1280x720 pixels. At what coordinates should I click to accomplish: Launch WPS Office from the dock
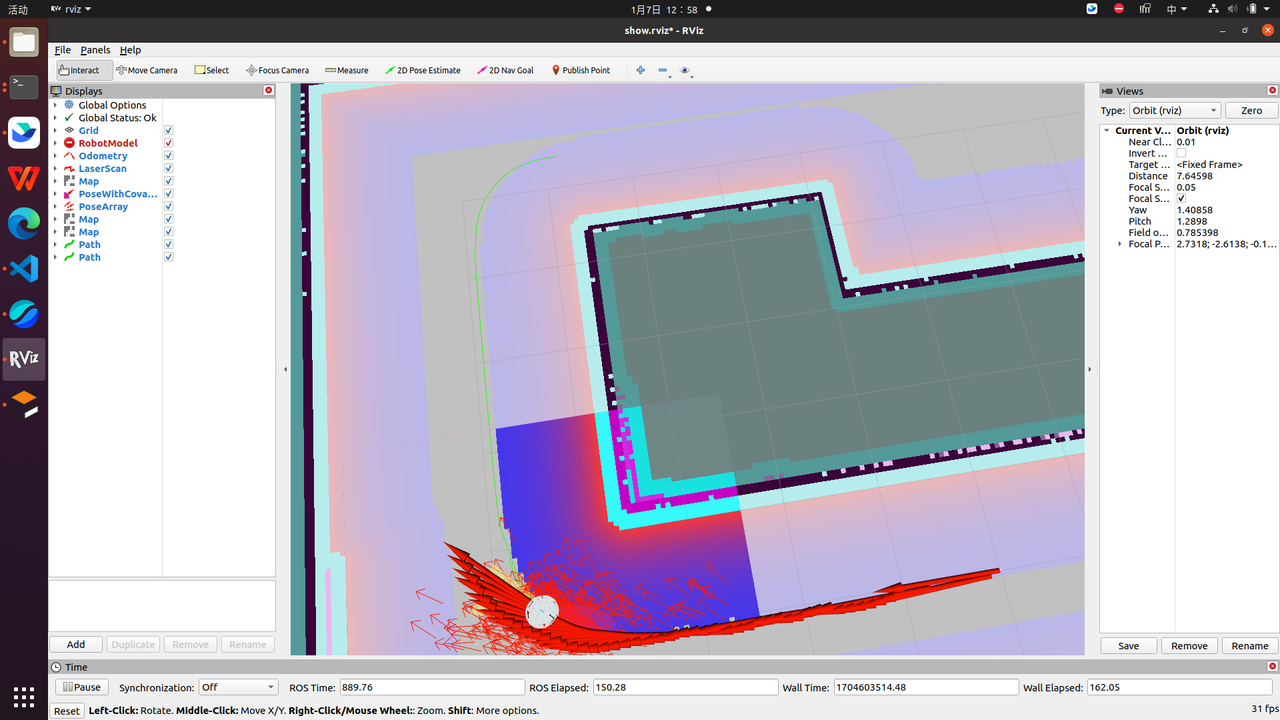coord(24,178)
